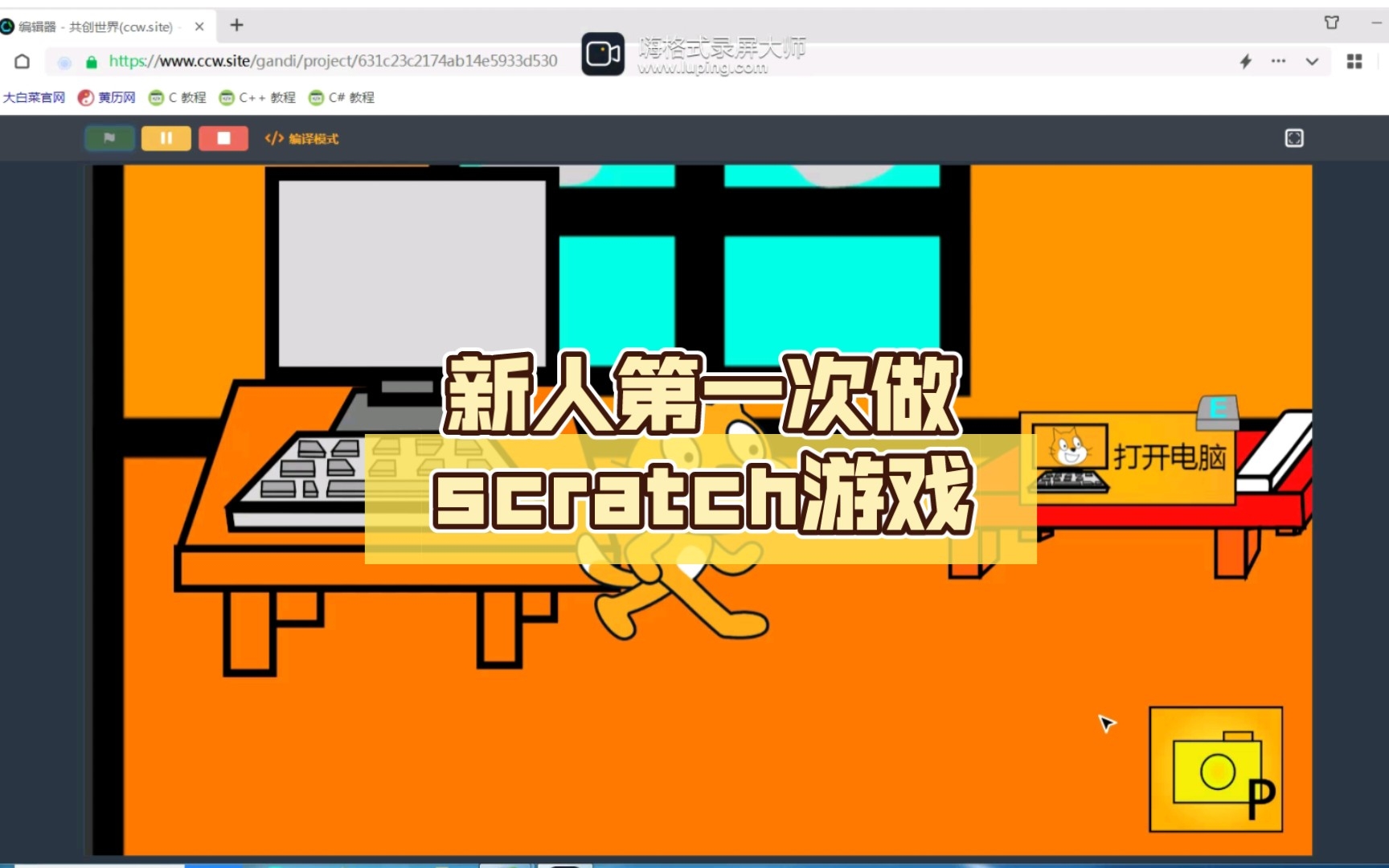Click the green flag to run project
Viewport: 1389px width, 868px height.
point(109,137)
